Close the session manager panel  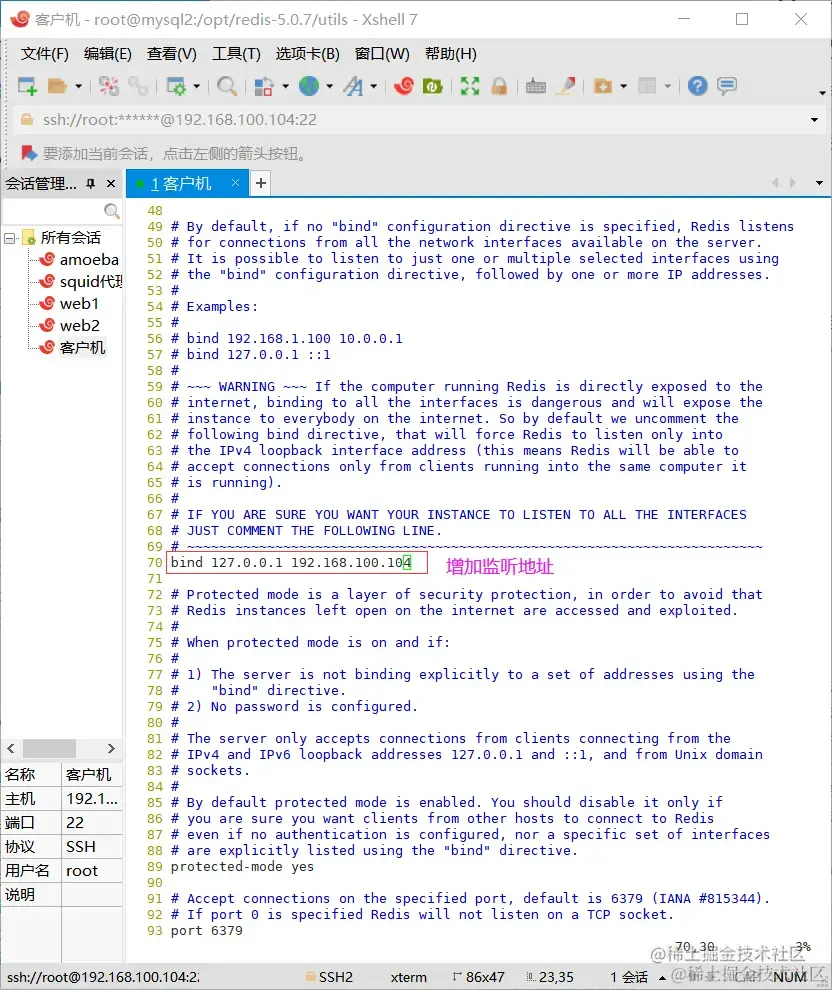point(111,184)
